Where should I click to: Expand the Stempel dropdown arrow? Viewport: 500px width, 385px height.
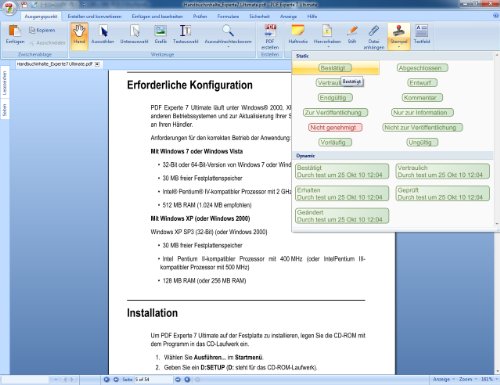399,47
